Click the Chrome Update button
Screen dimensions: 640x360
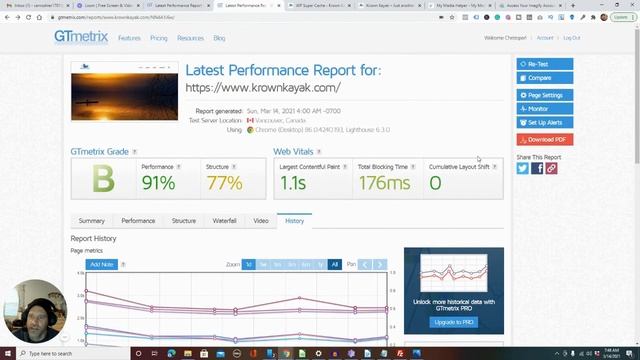[x=623, y=18]
